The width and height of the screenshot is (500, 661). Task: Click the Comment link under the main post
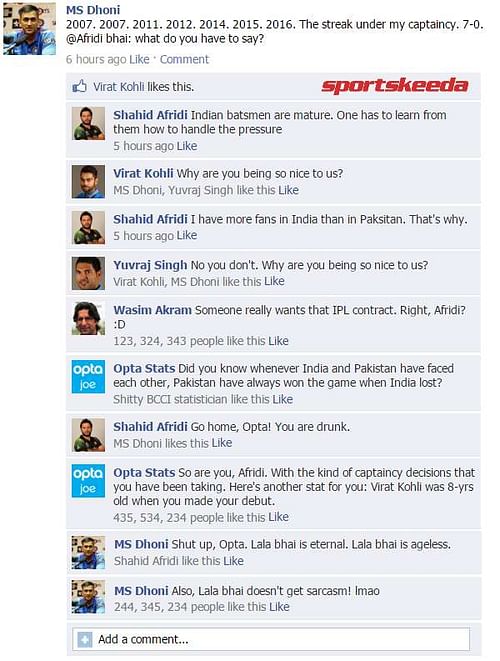pyautogui.click(x=184, y=59)
